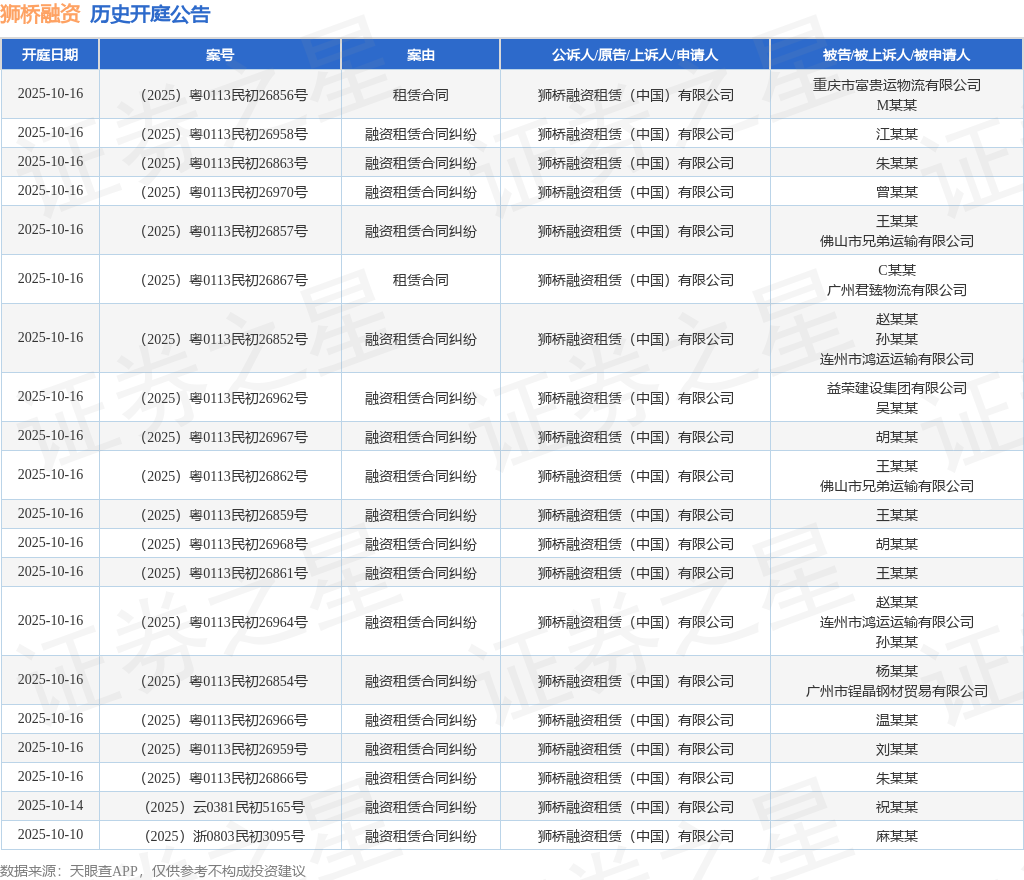Click case number 粤0113民初26862号

pos(224,477)
